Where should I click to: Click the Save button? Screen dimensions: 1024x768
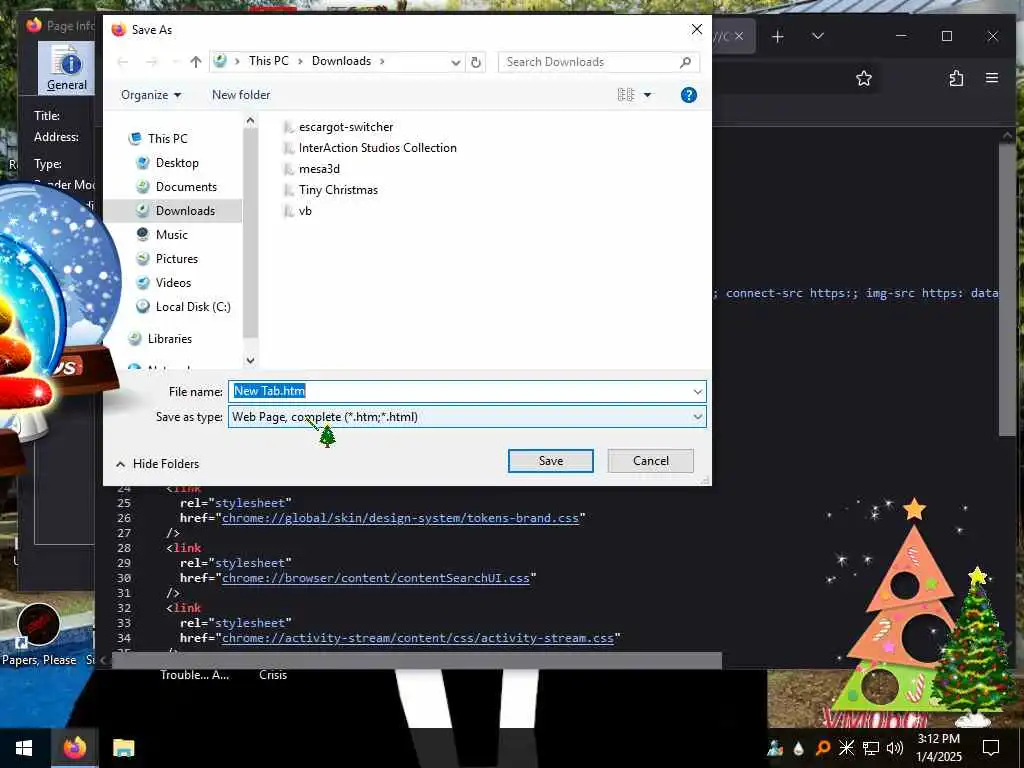tap(551, 461)
